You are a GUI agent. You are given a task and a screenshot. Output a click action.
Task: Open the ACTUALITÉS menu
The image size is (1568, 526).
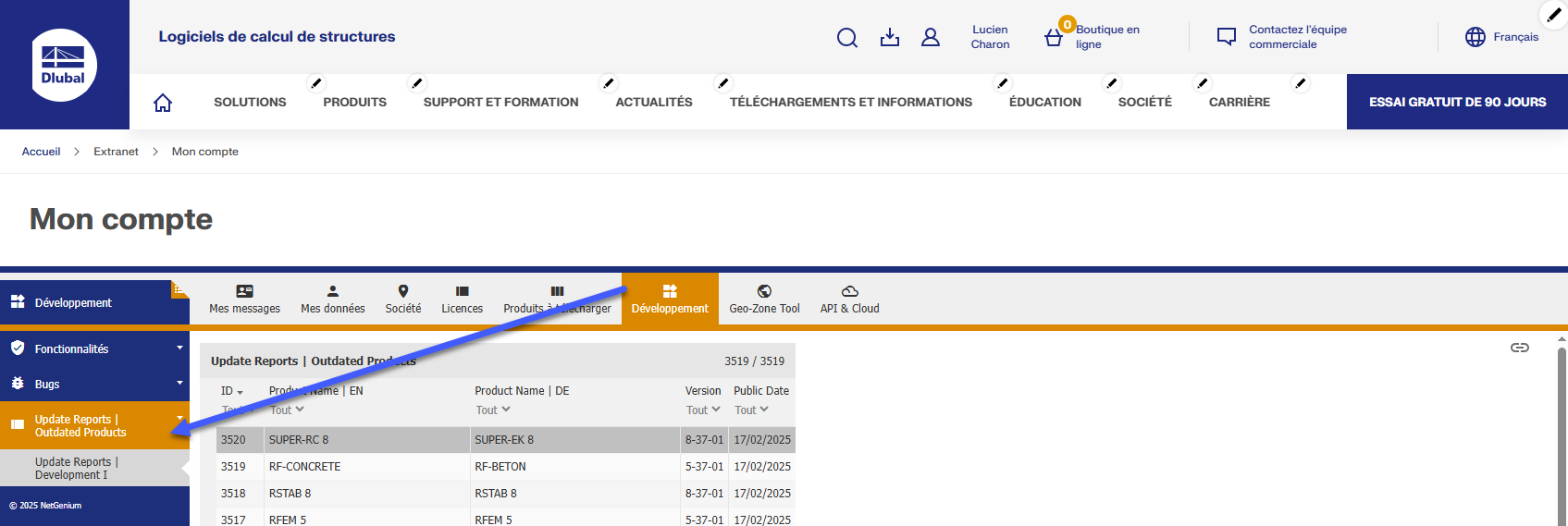point(654,103)
